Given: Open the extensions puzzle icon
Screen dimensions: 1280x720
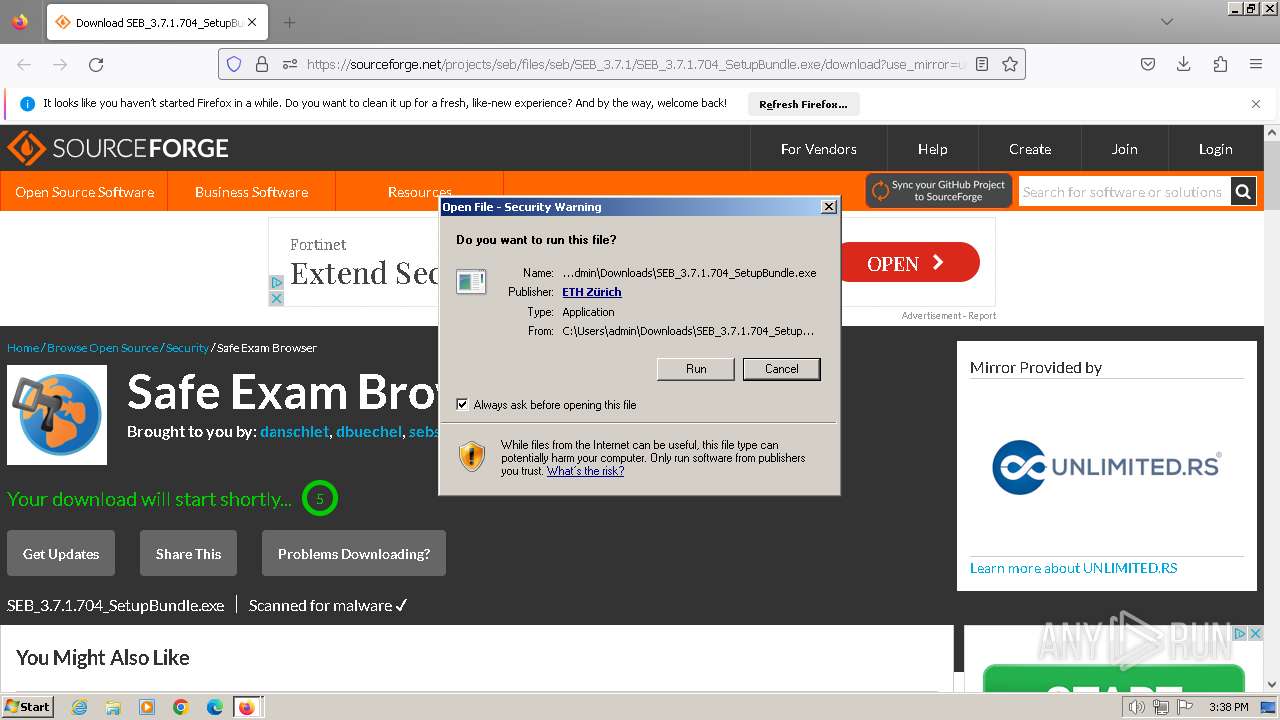Looking at the screenshot, I should click(1220, 64).
